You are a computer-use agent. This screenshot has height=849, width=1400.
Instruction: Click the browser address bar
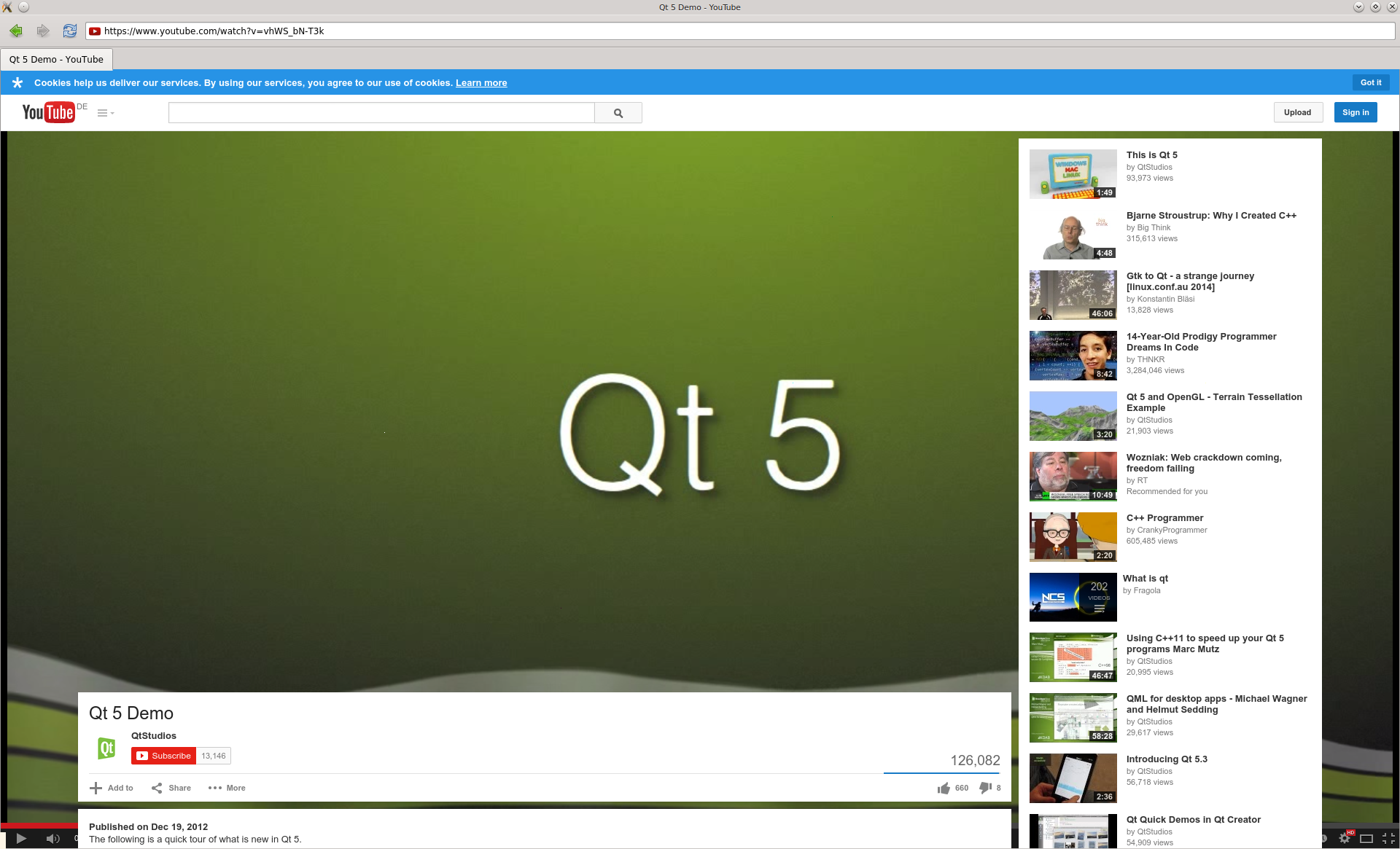740,31
